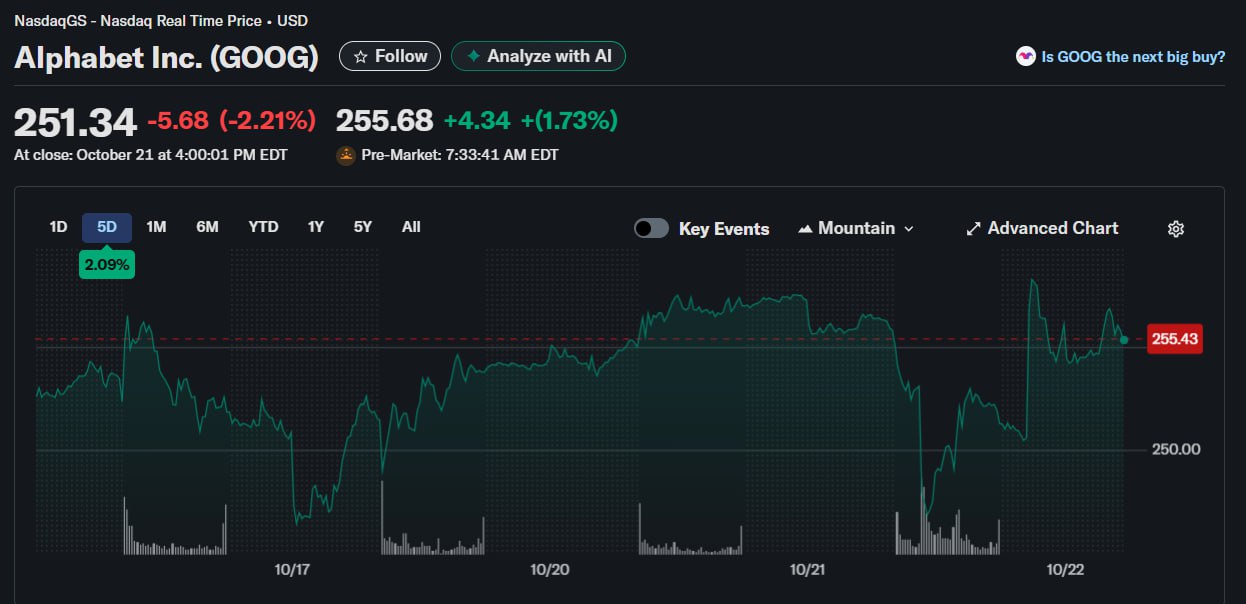Select the 1Y time range
The height and width of the screenshot is (604, 1246).
pyautogui.click(x=316, y=227)
